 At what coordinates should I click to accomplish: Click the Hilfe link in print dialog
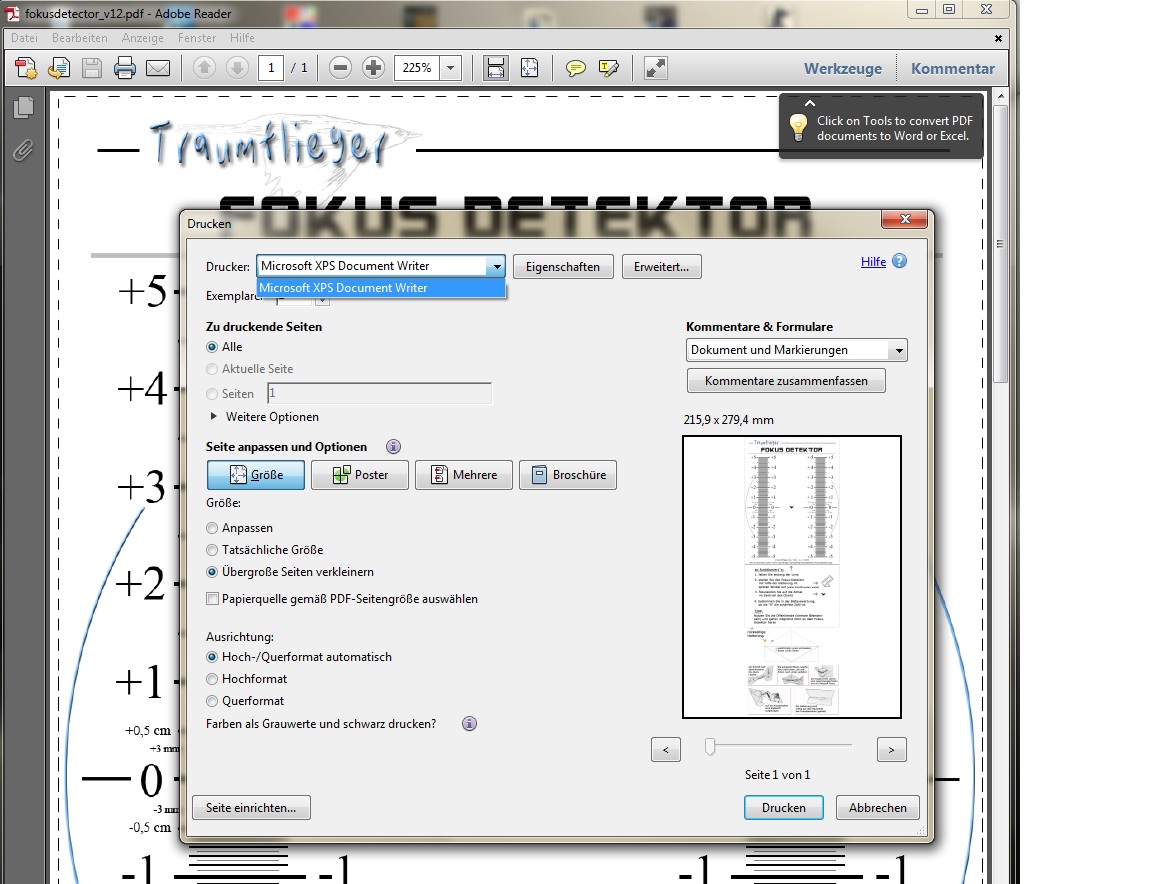874,262
